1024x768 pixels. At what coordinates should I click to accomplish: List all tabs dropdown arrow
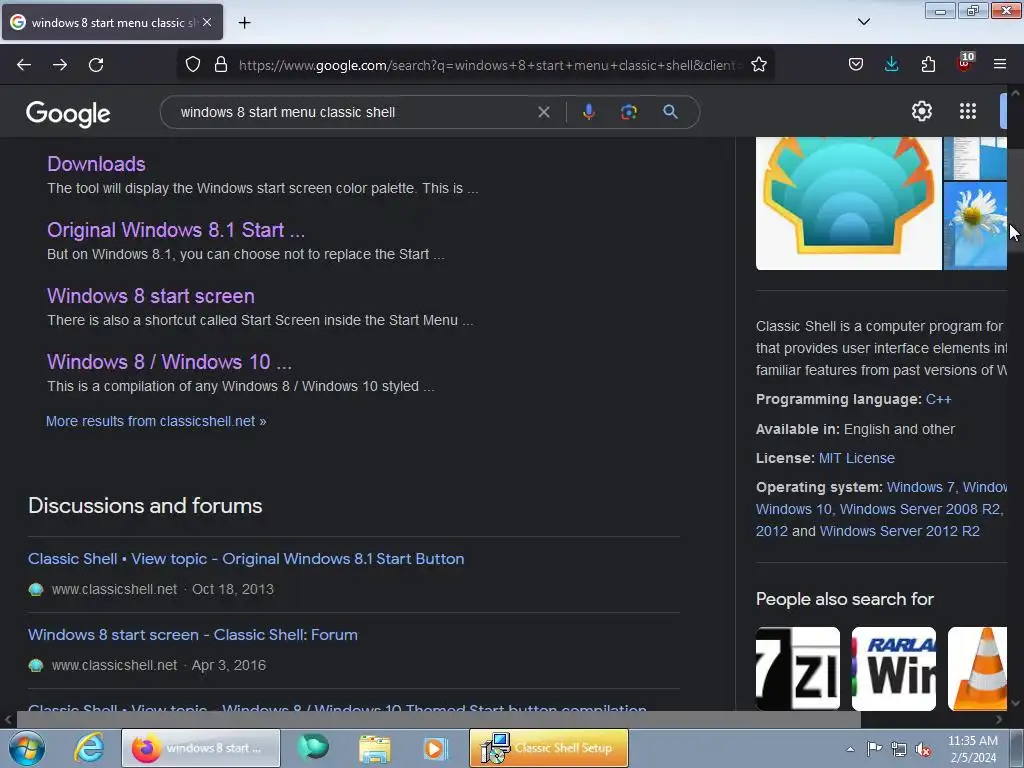click(863, 22)
